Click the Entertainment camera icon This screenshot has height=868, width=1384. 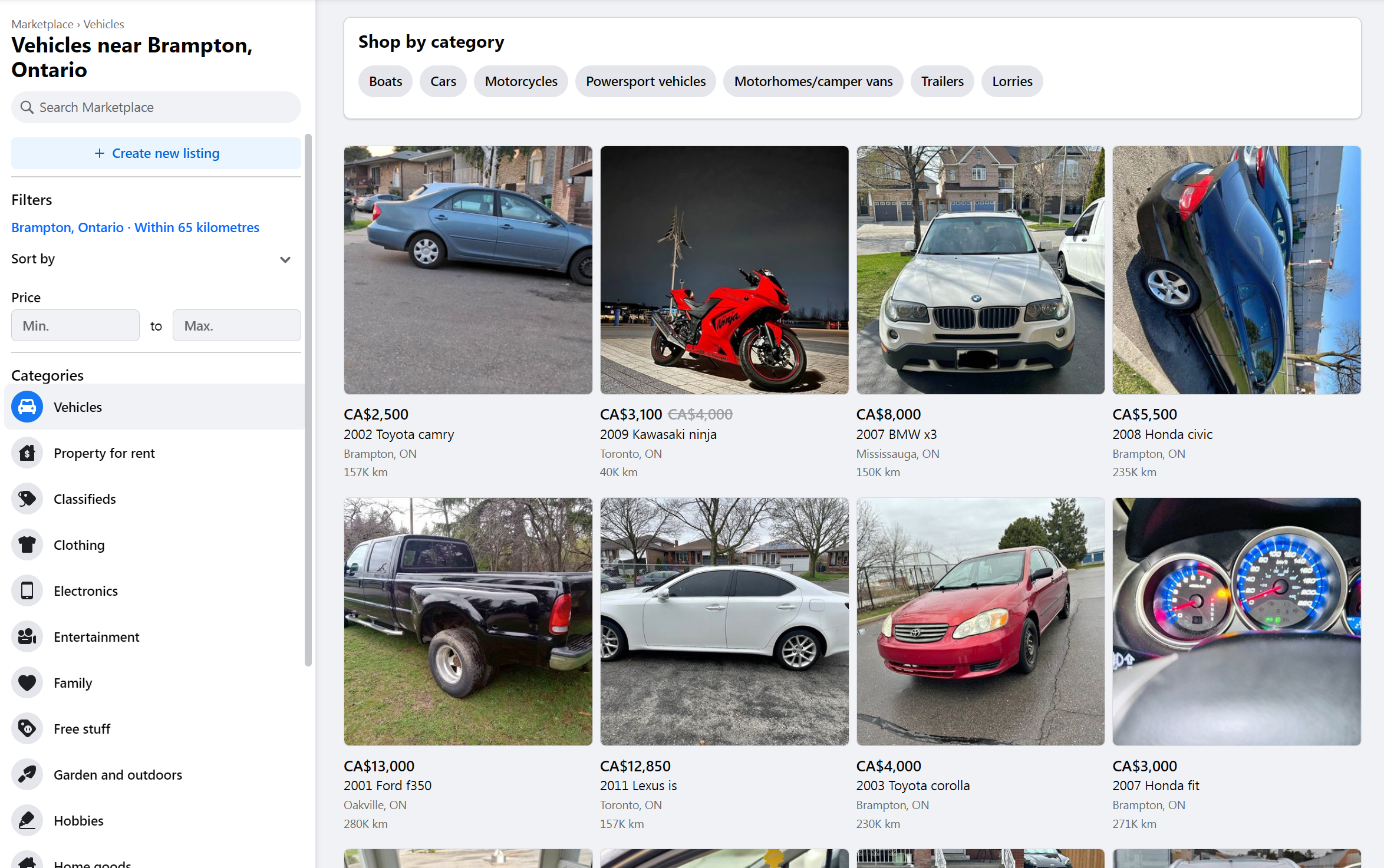coord(27,636)
